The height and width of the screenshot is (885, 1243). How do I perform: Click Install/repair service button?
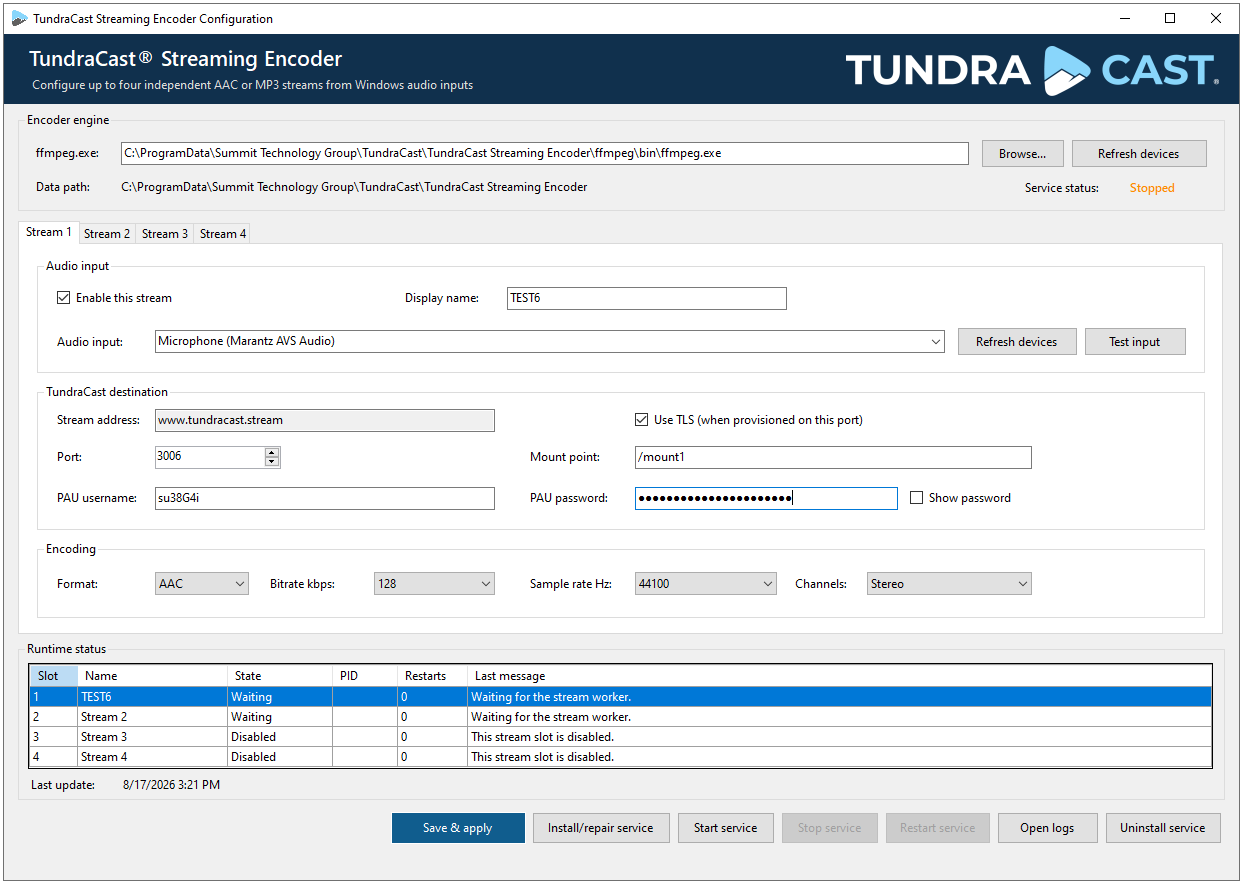(601, 828)
